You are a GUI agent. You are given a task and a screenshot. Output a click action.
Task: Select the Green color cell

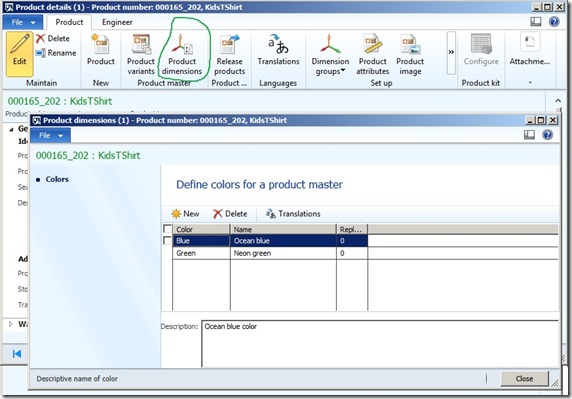click(201, 253)
